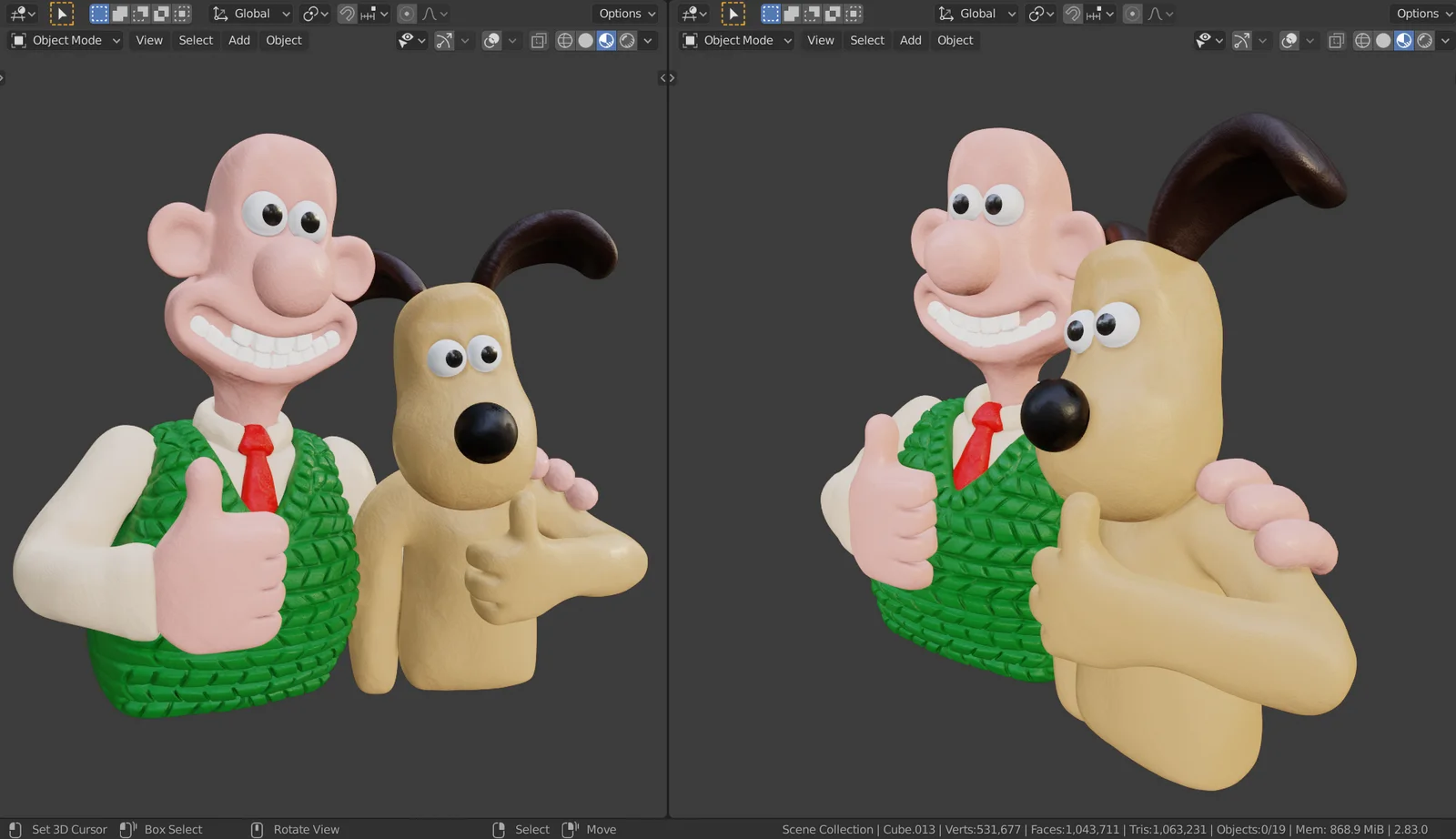The height and width of the screenshot is (839, 1456).
Task: Open the Object Mode dropdown
Action: point(65,40)
